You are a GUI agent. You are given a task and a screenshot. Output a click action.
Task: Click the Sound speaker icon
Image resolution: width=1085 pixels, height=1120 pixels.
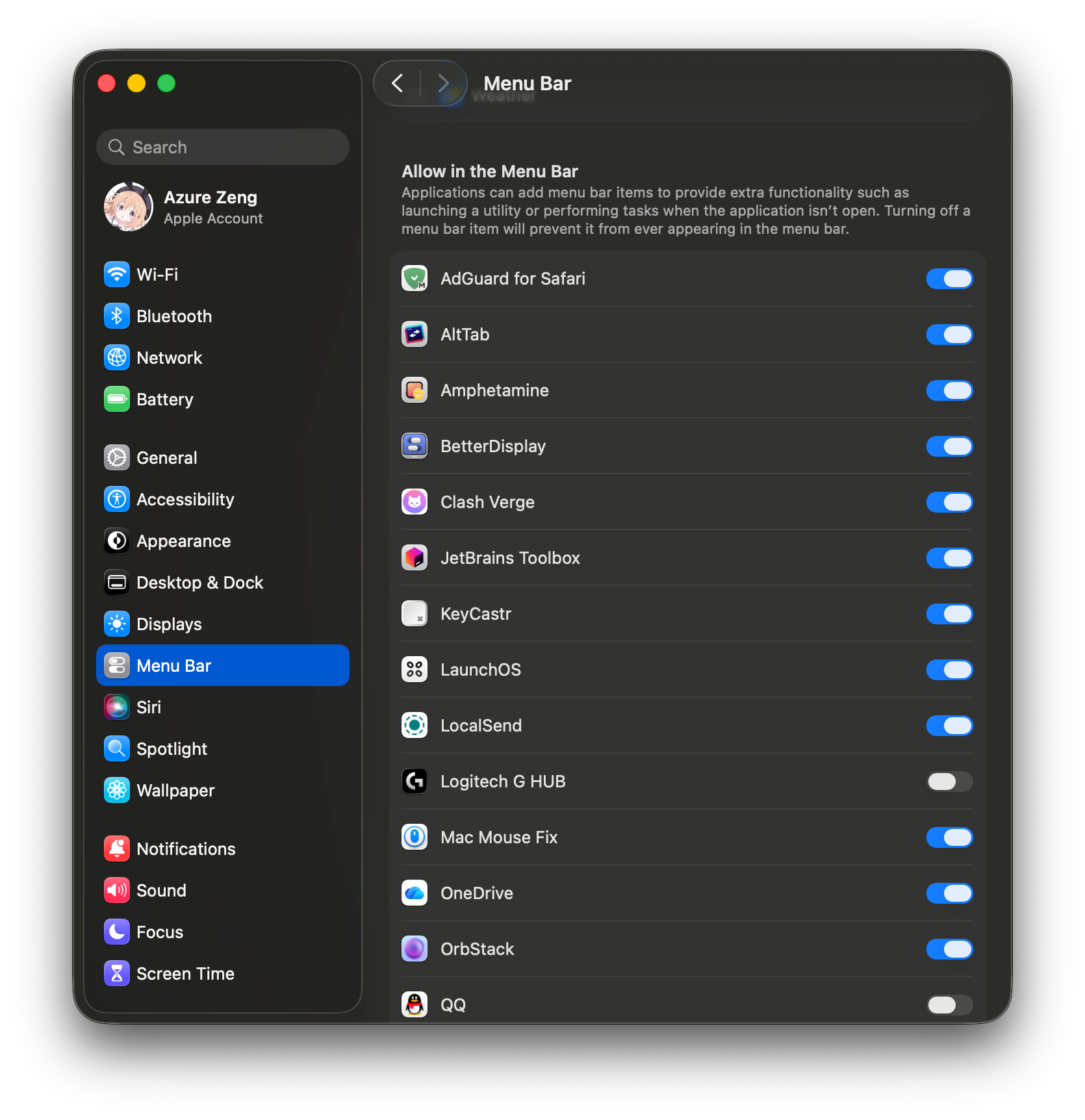pyautogui.click(x=117, y=891)
